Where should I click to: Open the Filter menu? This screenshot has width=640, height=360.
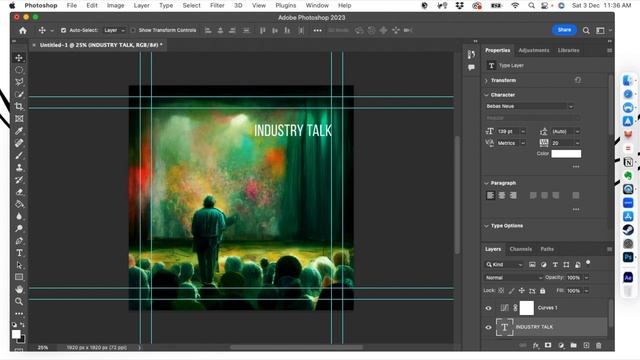coord(217,5)
